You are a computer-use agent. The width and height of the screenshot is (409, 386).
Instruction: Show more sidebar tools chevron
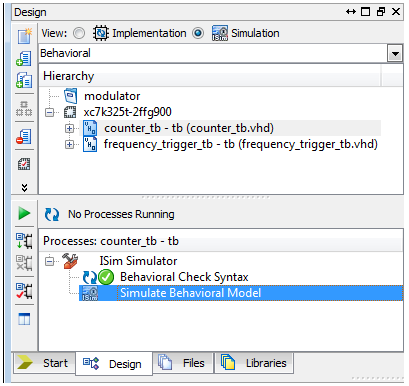(x=24, y=188)
